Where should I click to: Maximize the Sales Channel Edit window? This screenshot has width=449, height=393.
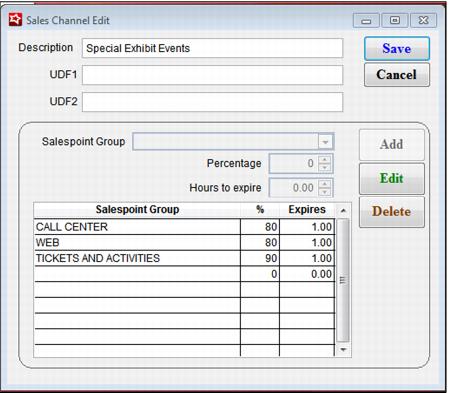pos(395,21)
